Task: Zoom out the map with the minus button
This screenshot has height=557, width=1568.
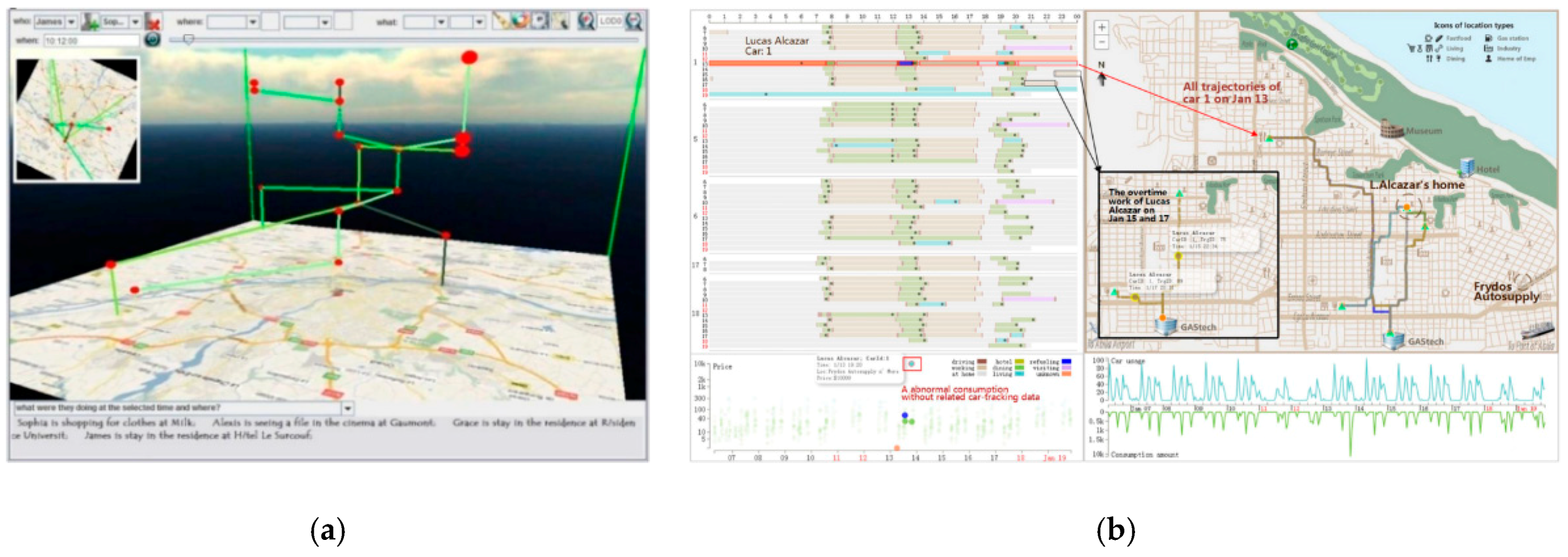Action: (x=1101, y=42)
